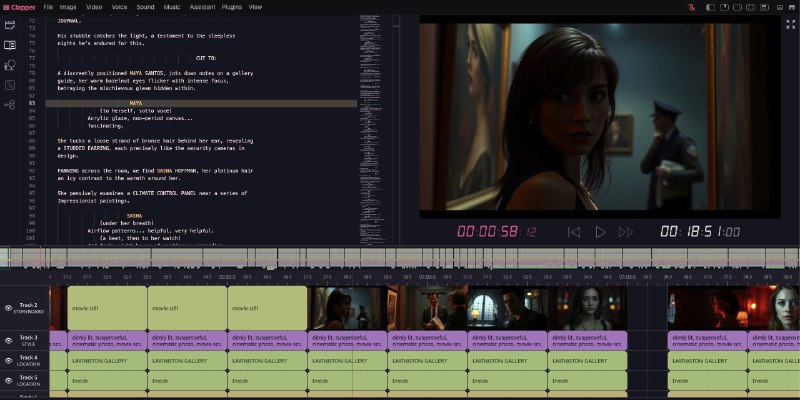Select the characters icon in left sidebar
The width and height of the screenshot is (800, 400).
[x=10, y=65]
